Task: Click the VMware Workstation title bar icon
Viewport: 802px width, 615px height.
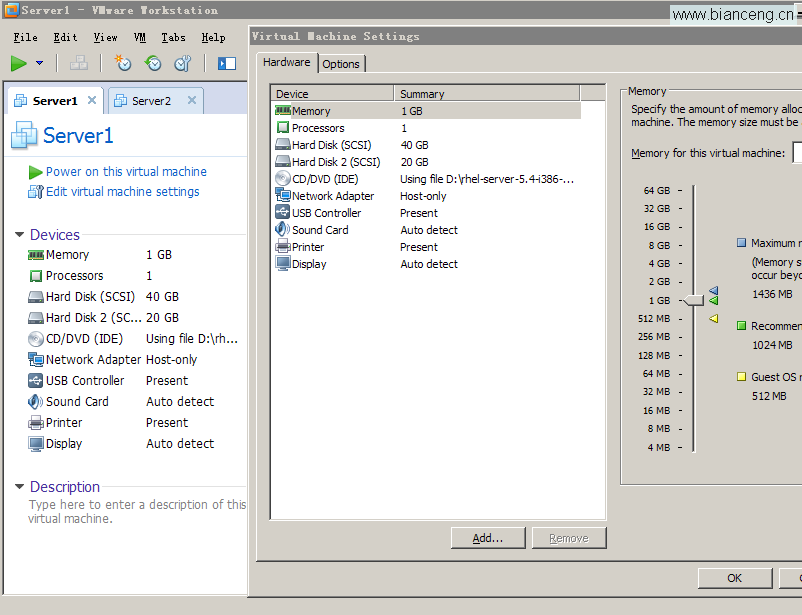Action: [x=11, y=9]
